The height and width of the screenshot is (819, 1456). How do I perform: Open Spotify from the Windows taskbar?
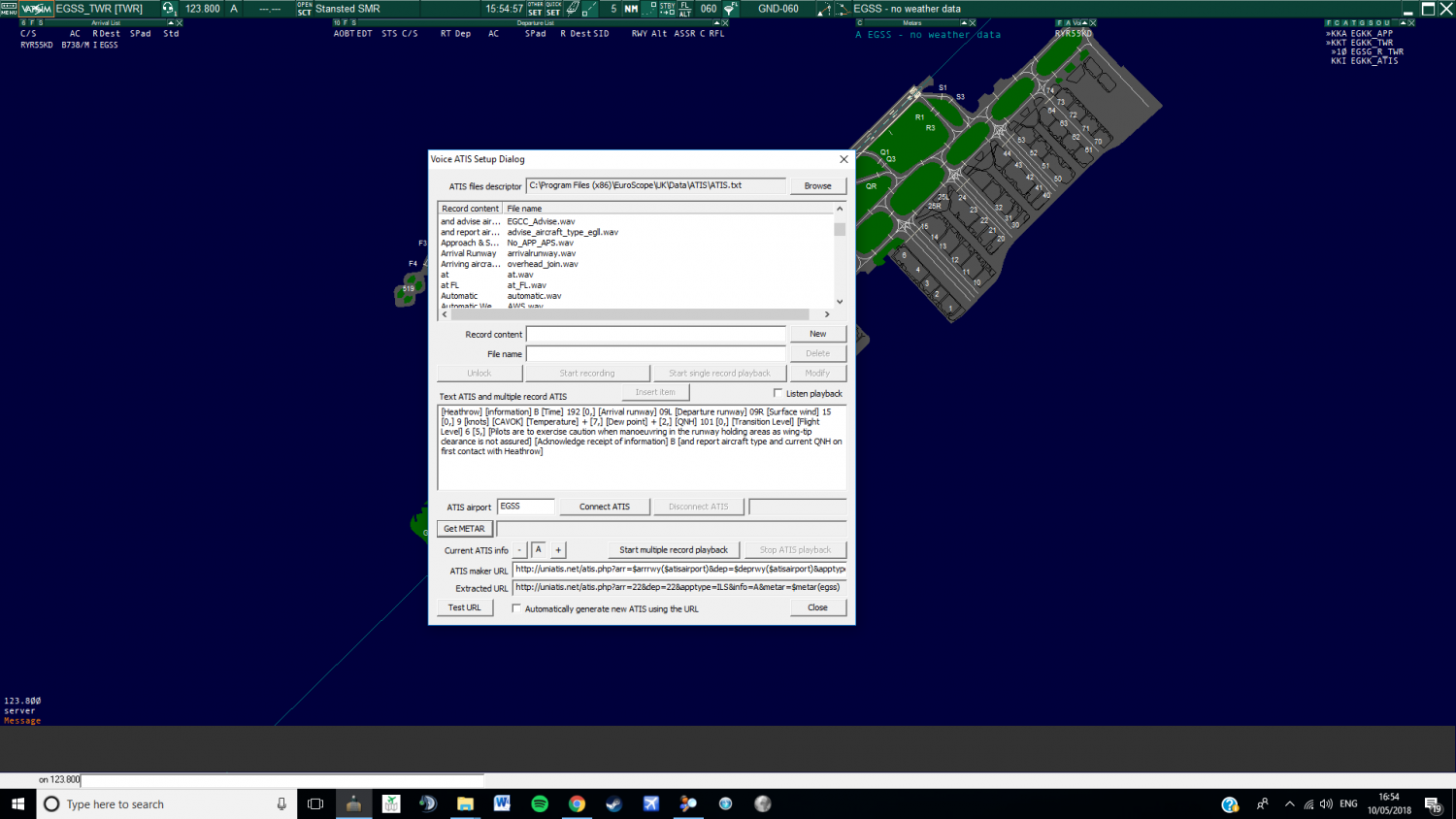[x=540, y=803]
